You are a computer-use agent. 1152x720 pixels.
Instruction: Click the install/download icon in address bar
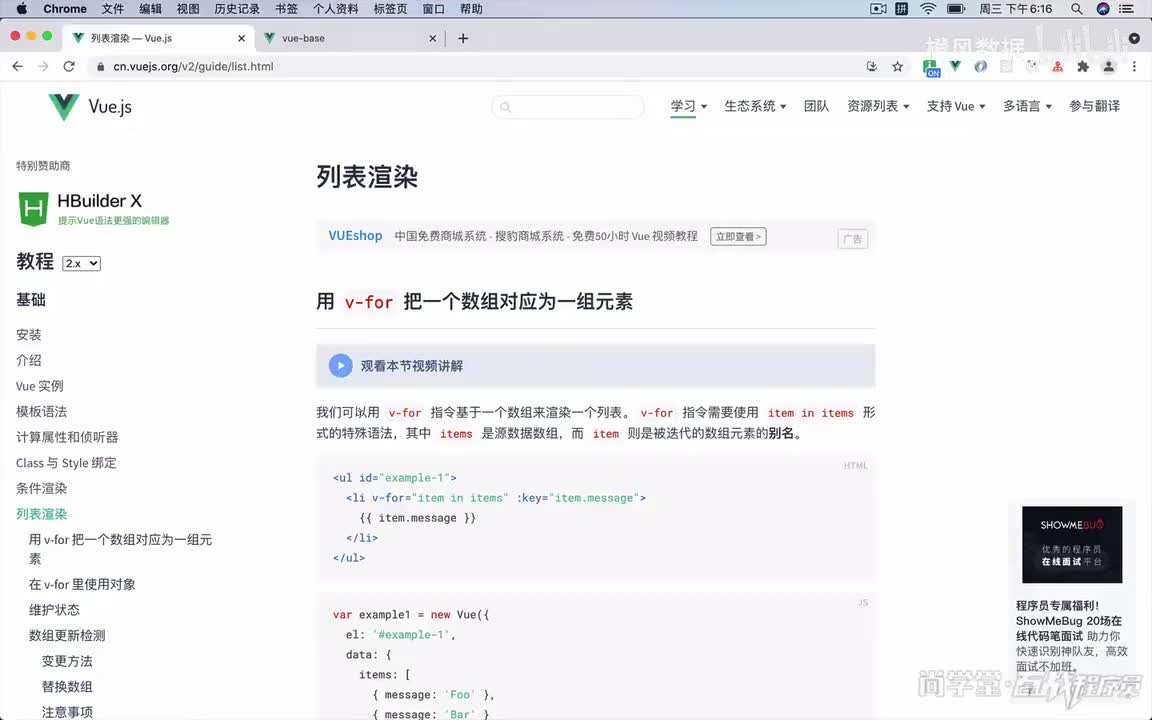point(871,66)
